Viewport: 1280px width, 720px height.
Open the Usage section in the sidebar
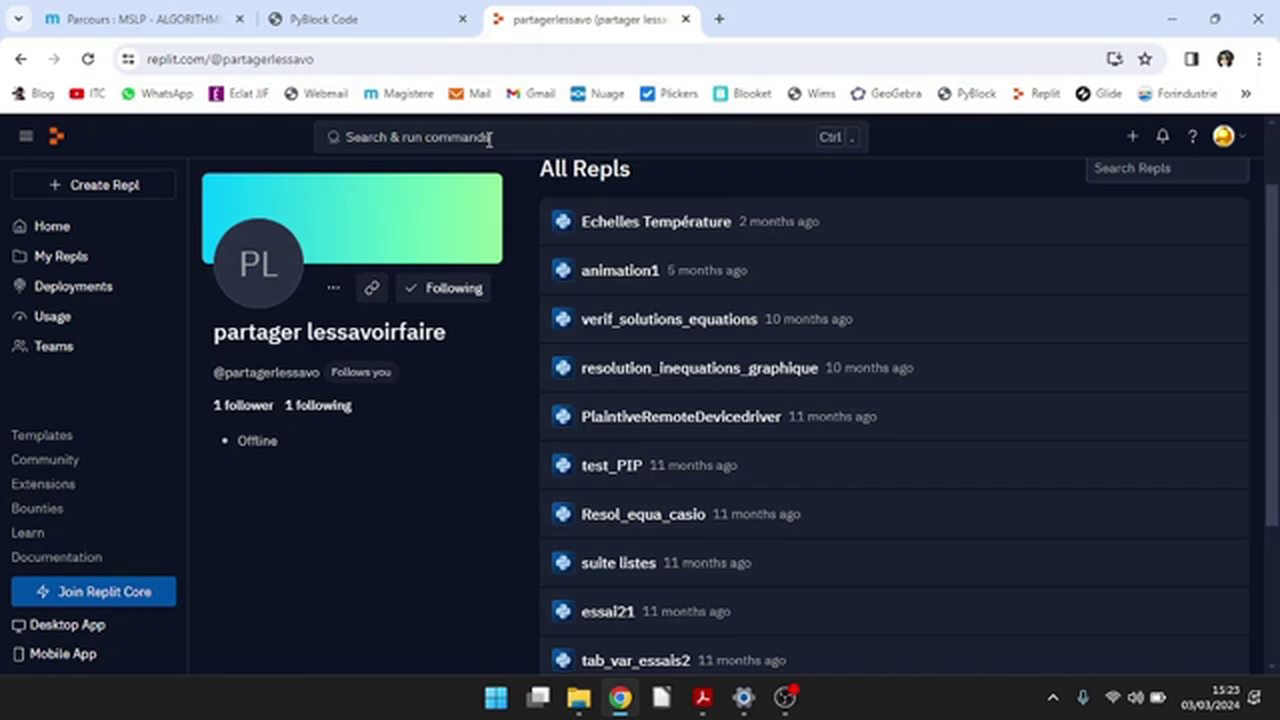tap(52, 316)
